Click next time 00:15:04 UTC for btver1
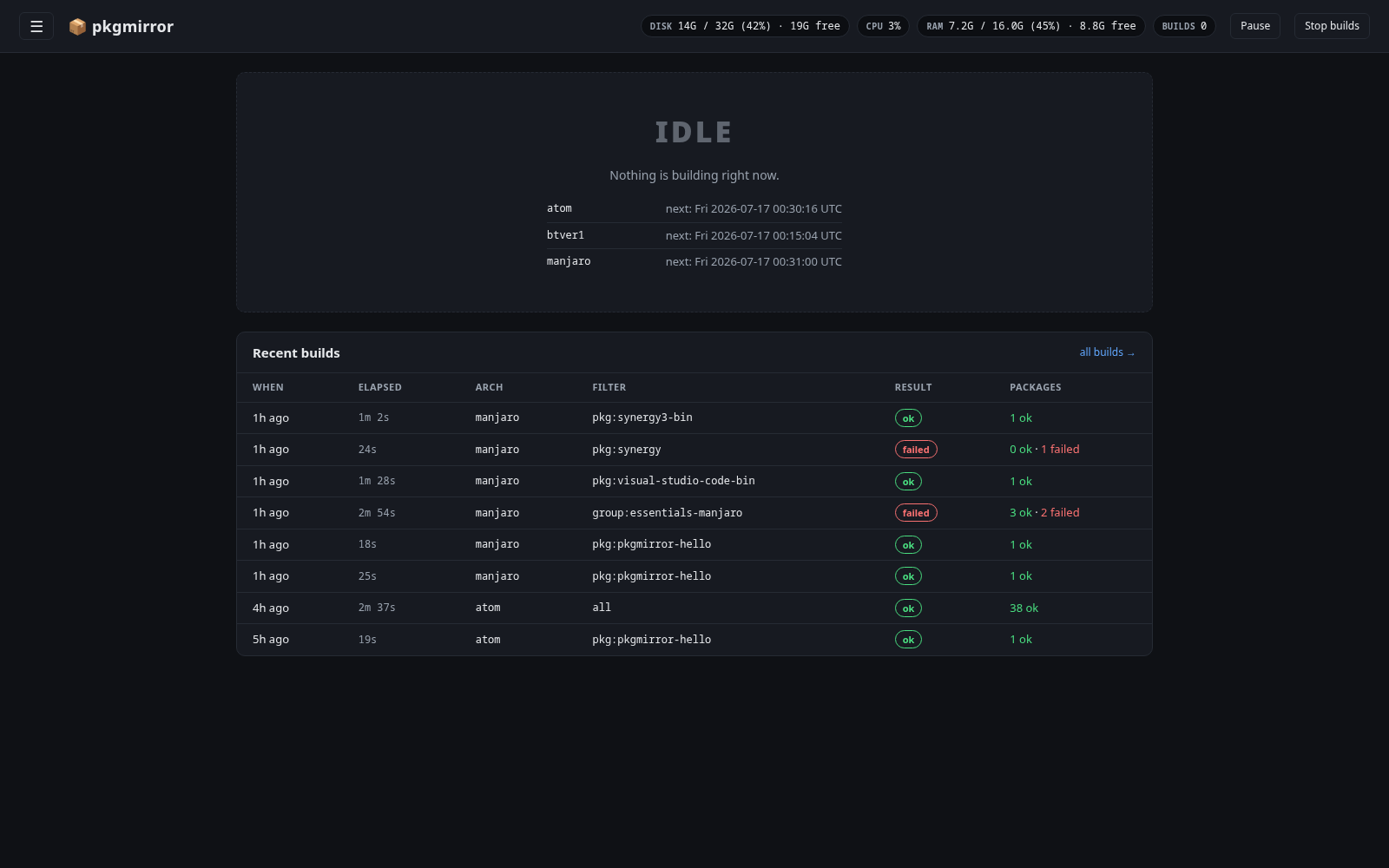The height and width of the screenshot is (868, 1389). pos(754,235)
